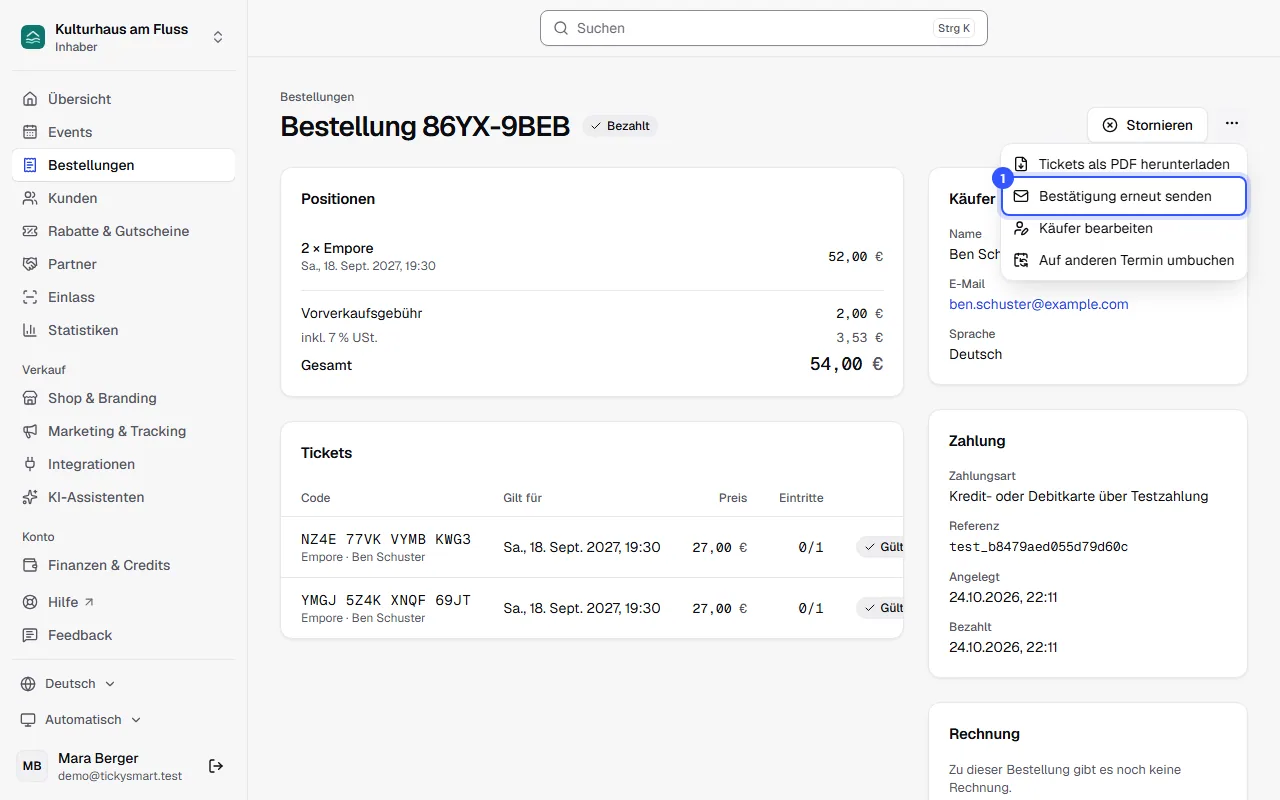Log out using the sign-out icon
This screenshot has height=800, width=1280.
[216, 766]
